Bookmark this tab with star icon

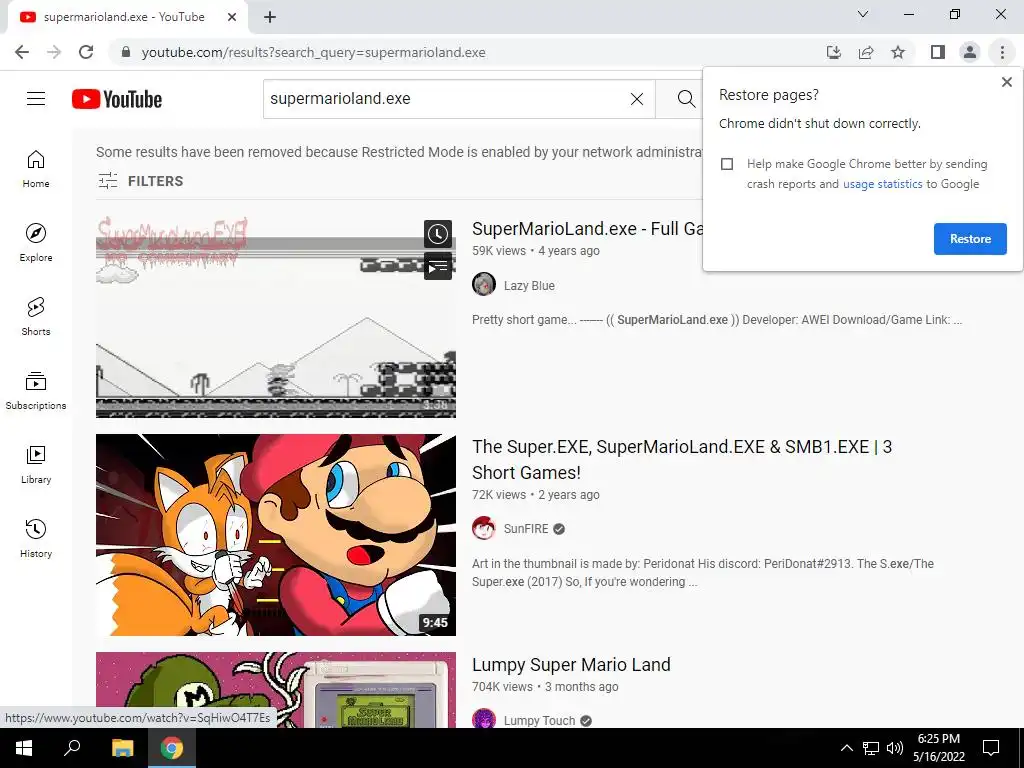898,52
